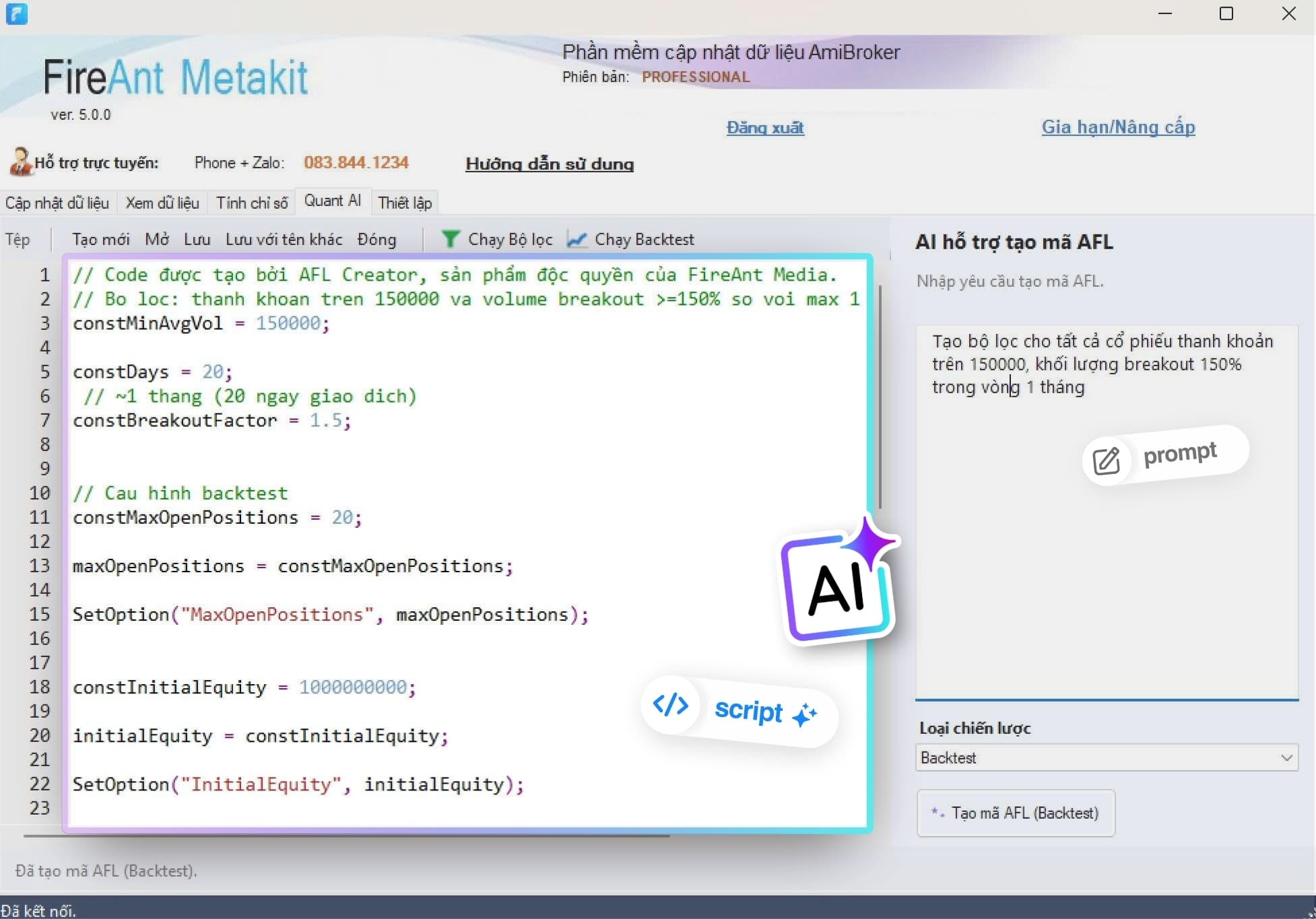The width and height of the screenshot is (1316, 919).
Task: Click the Đăng xuất link
Action: pos(764,128)
